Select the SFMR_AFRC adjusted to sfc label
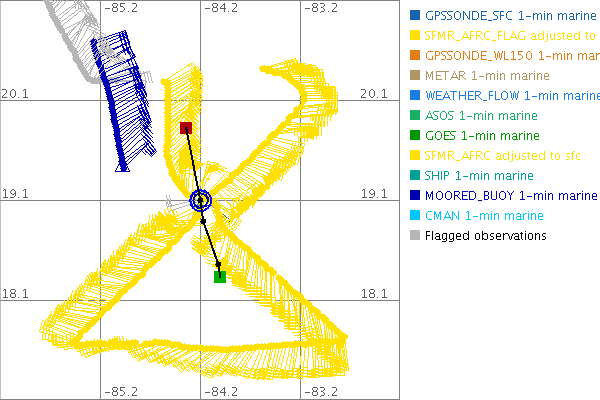The width and height of the screenshot is (600, 400). [502, 156]
